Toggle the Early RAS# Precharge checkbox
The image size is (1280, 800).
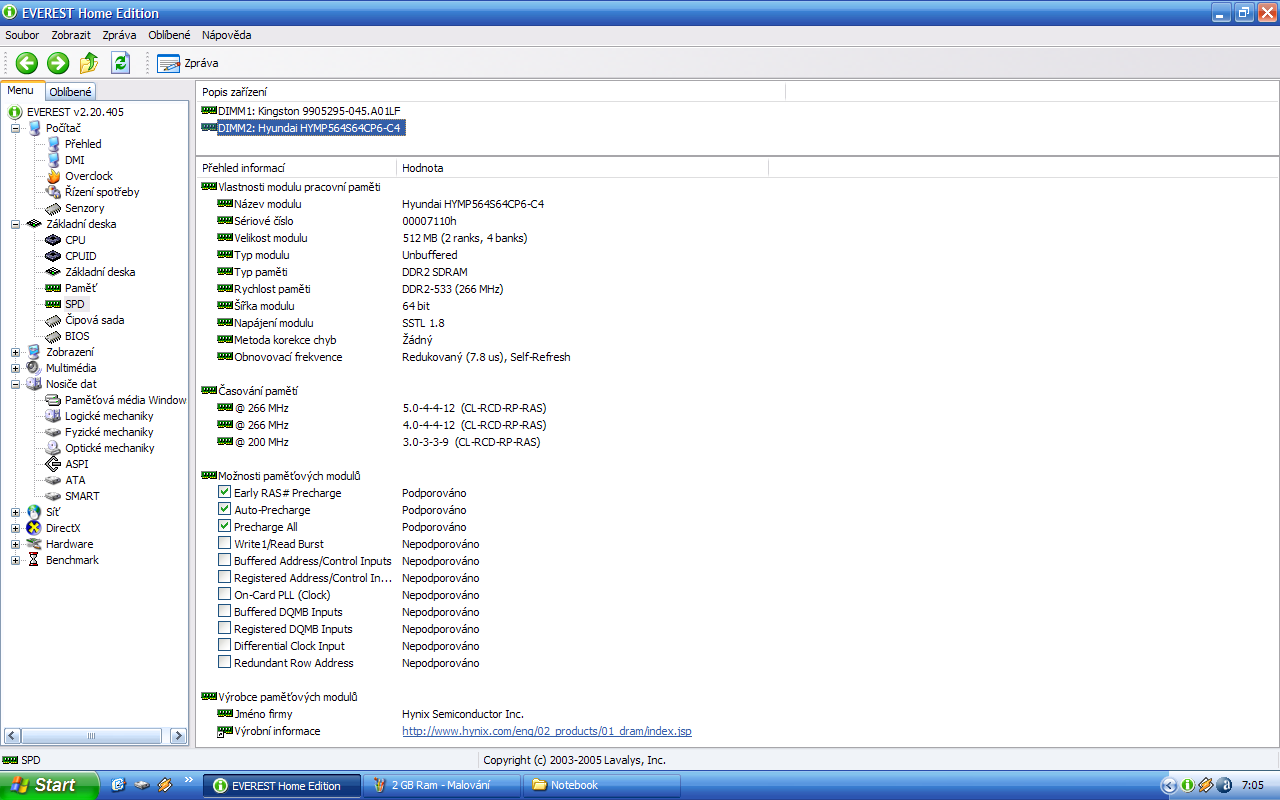click(224, 493)
